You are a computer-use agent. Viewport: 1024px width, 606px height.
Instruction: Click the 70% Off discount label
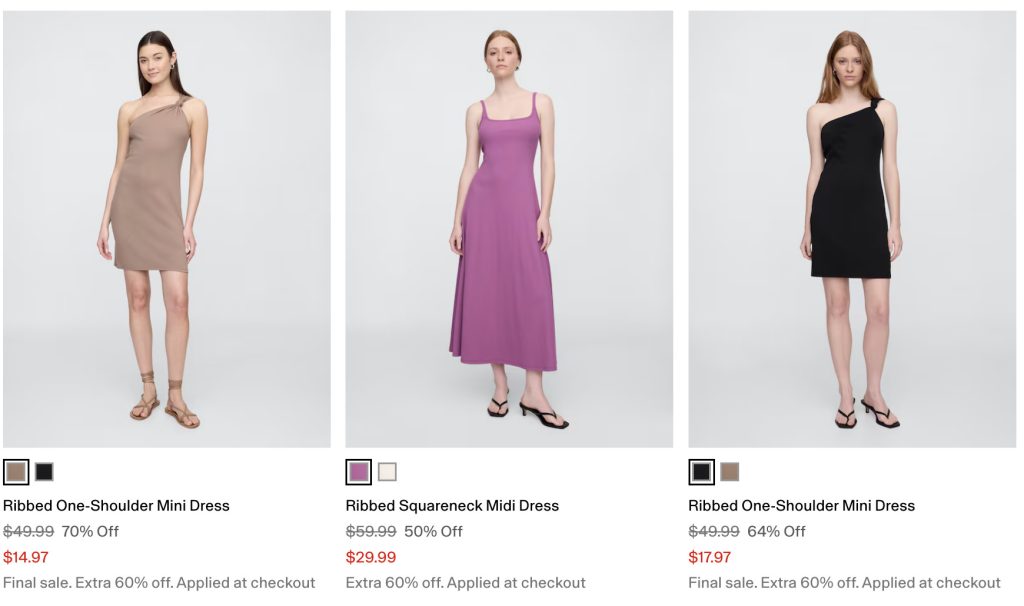click(90, 532)
